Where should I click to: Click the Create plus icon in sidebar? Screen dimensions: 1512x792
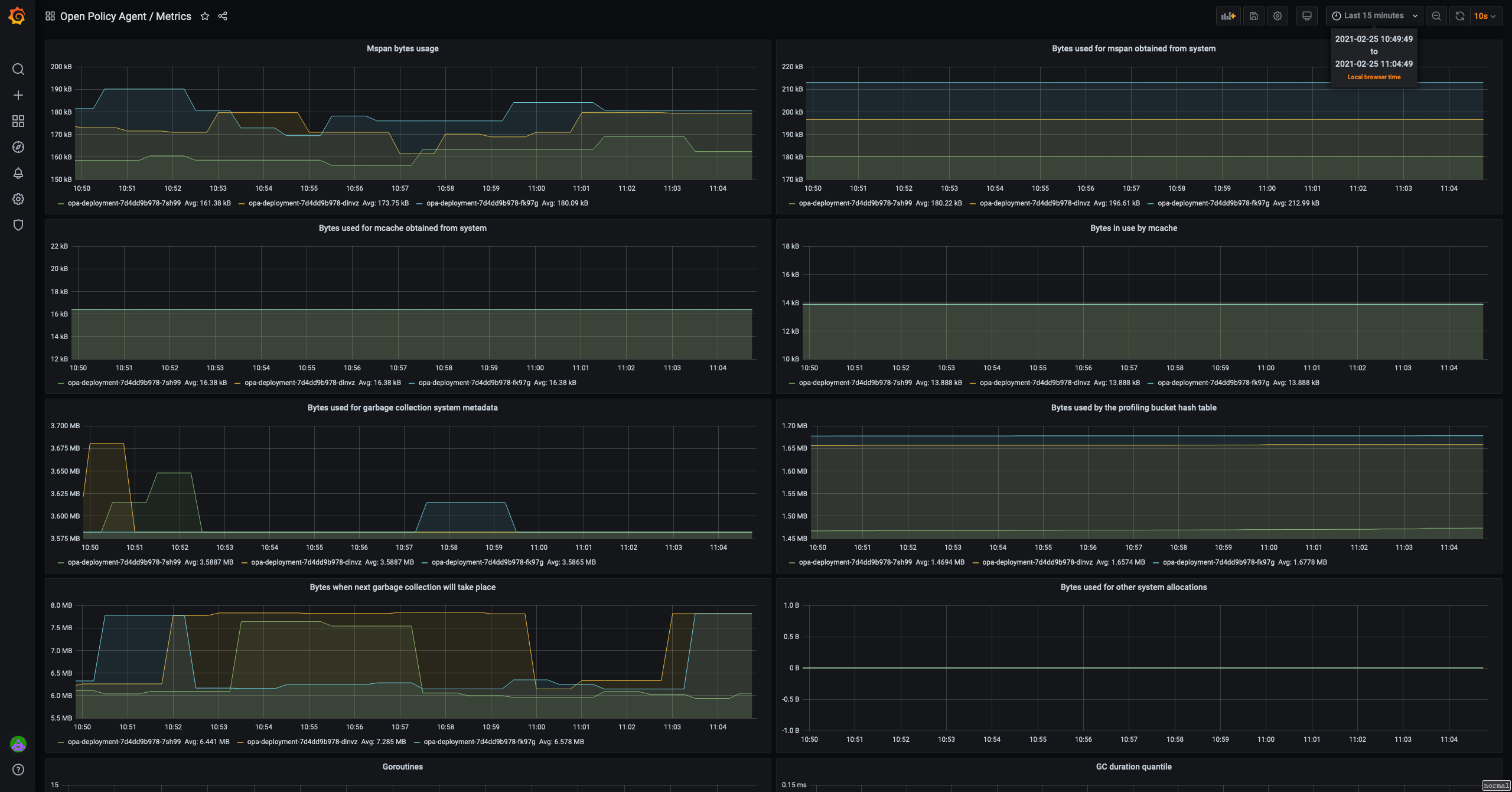(18, 95)
